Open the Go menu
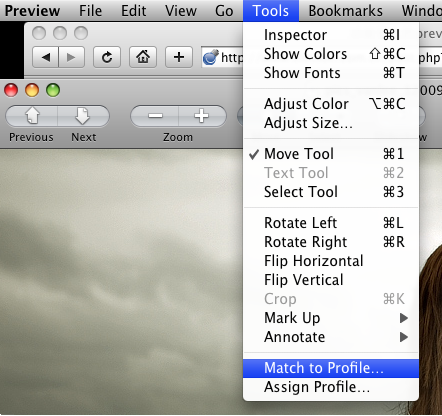The image size is (442, 416). coord(224,11)
